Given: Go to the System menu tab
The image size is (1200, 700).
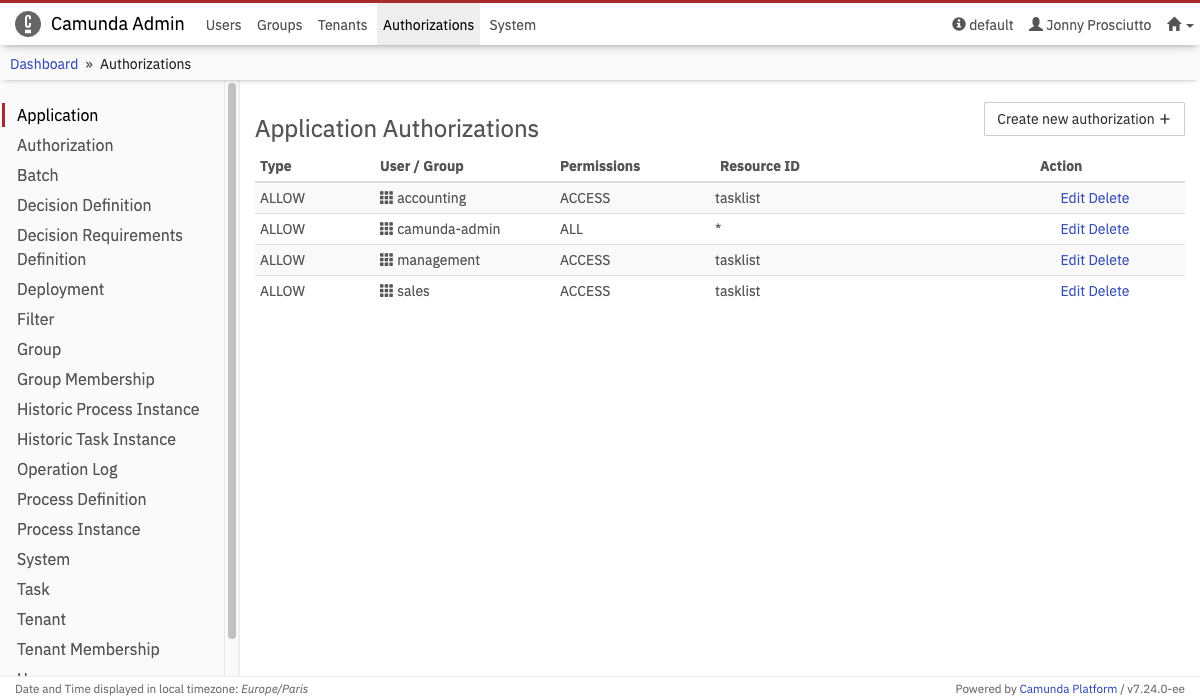Looking at the screenshot, I should 512,25.
